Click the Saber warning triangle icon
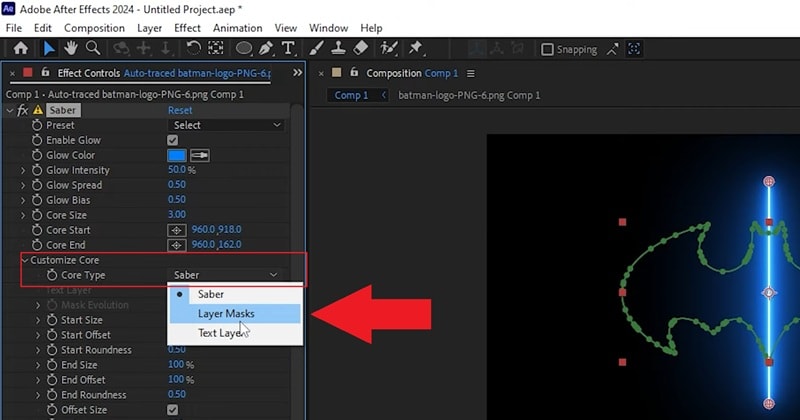 (38, 110)
